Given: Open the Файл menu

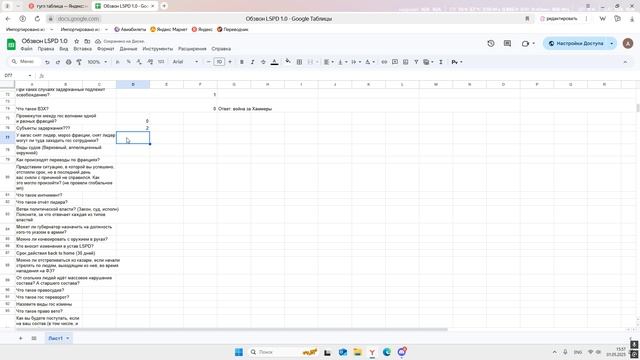Looking at the screenshot, I should (x=27, y=49).
